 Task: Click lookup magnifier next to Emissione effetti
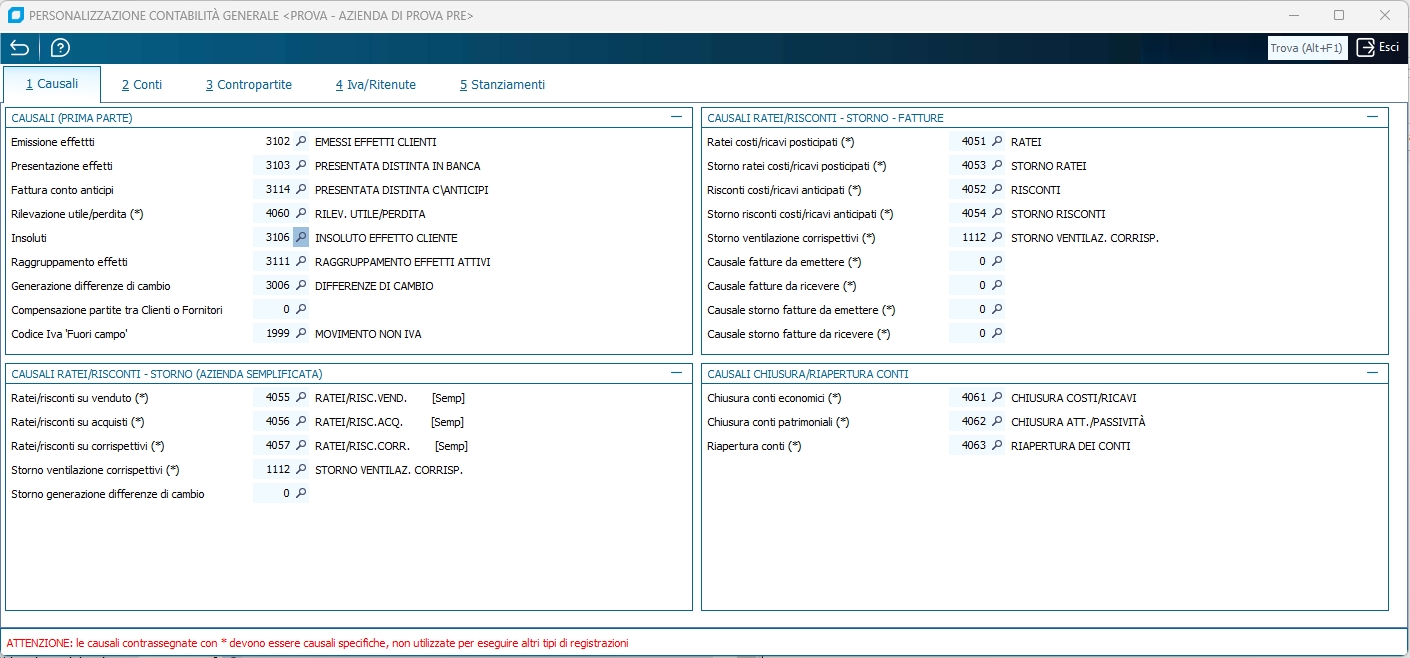click(x=300, y=142)
